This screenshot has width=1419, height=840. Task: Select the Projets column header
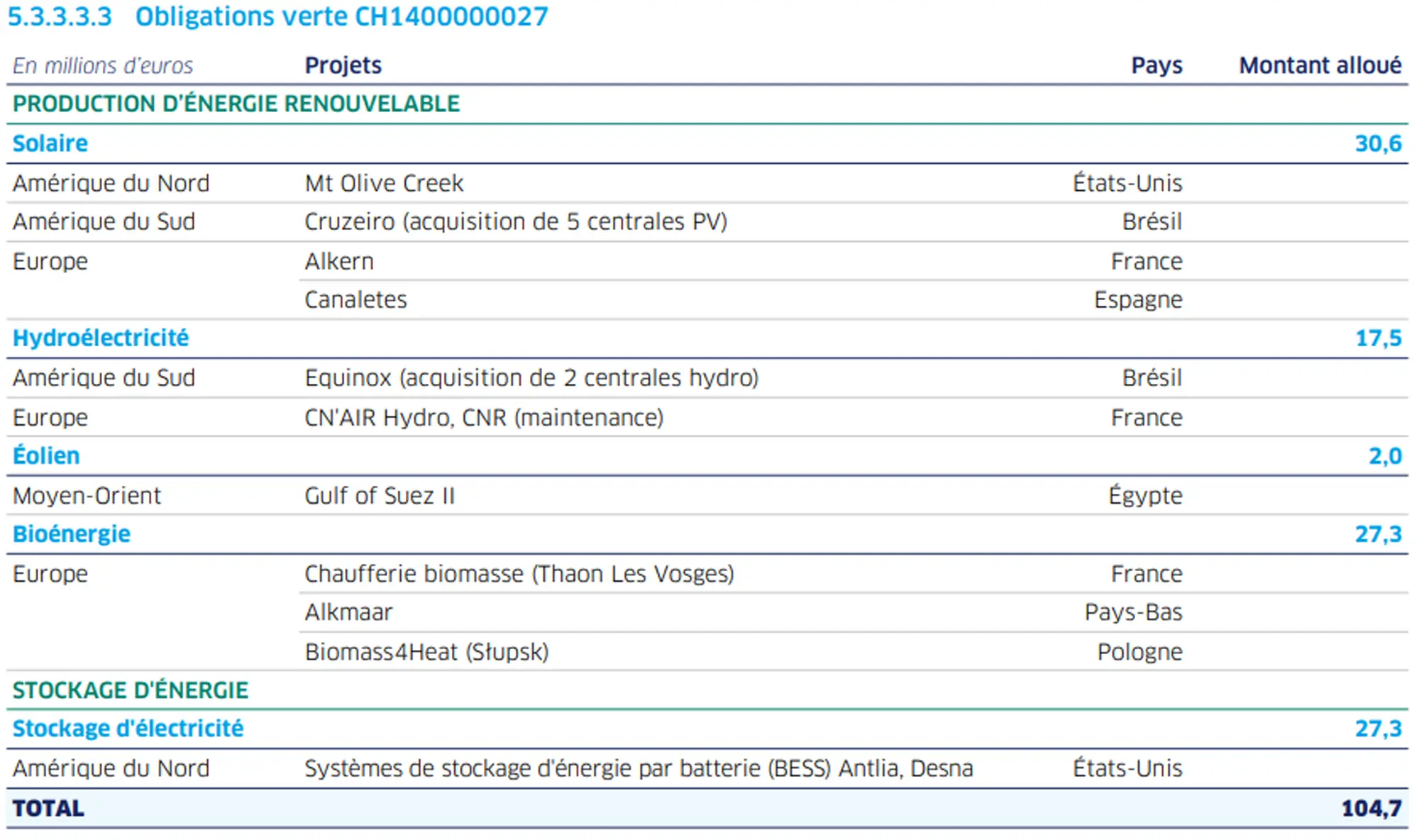pyautogui.click(x=343, y=65)
